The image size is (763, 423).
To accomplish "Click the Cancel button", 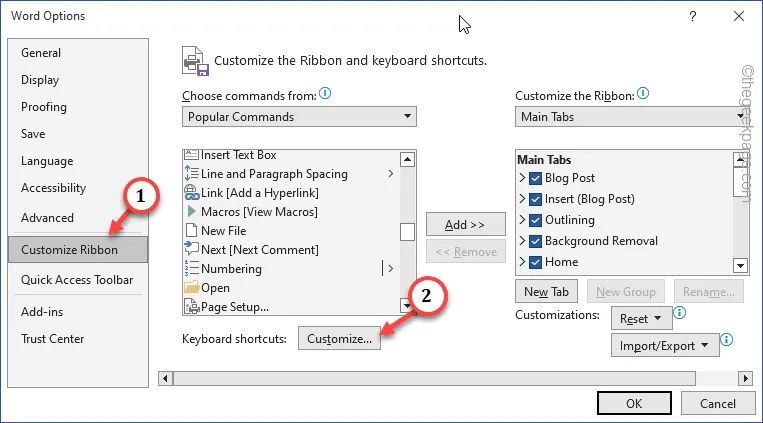I will click(x=718, y=404).
